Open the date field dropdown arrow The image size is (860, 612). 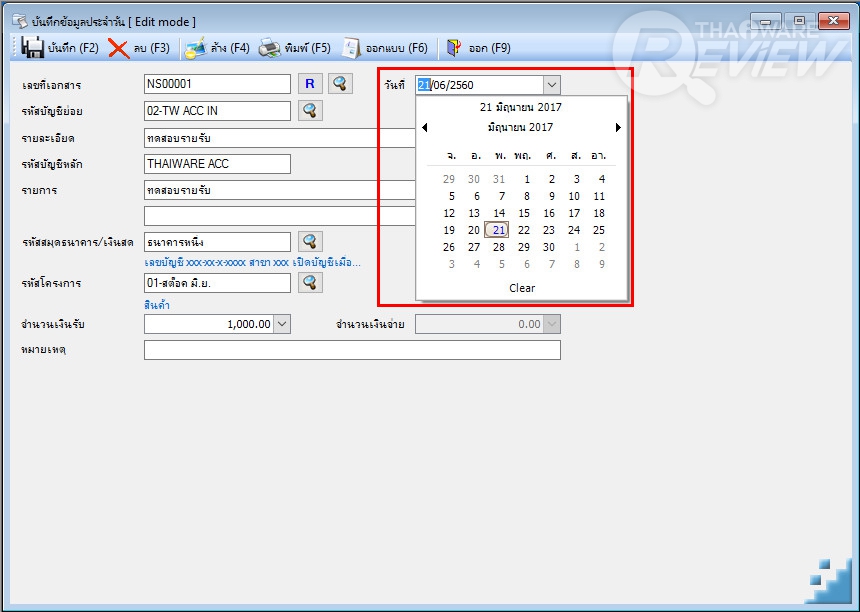[552, 85]
